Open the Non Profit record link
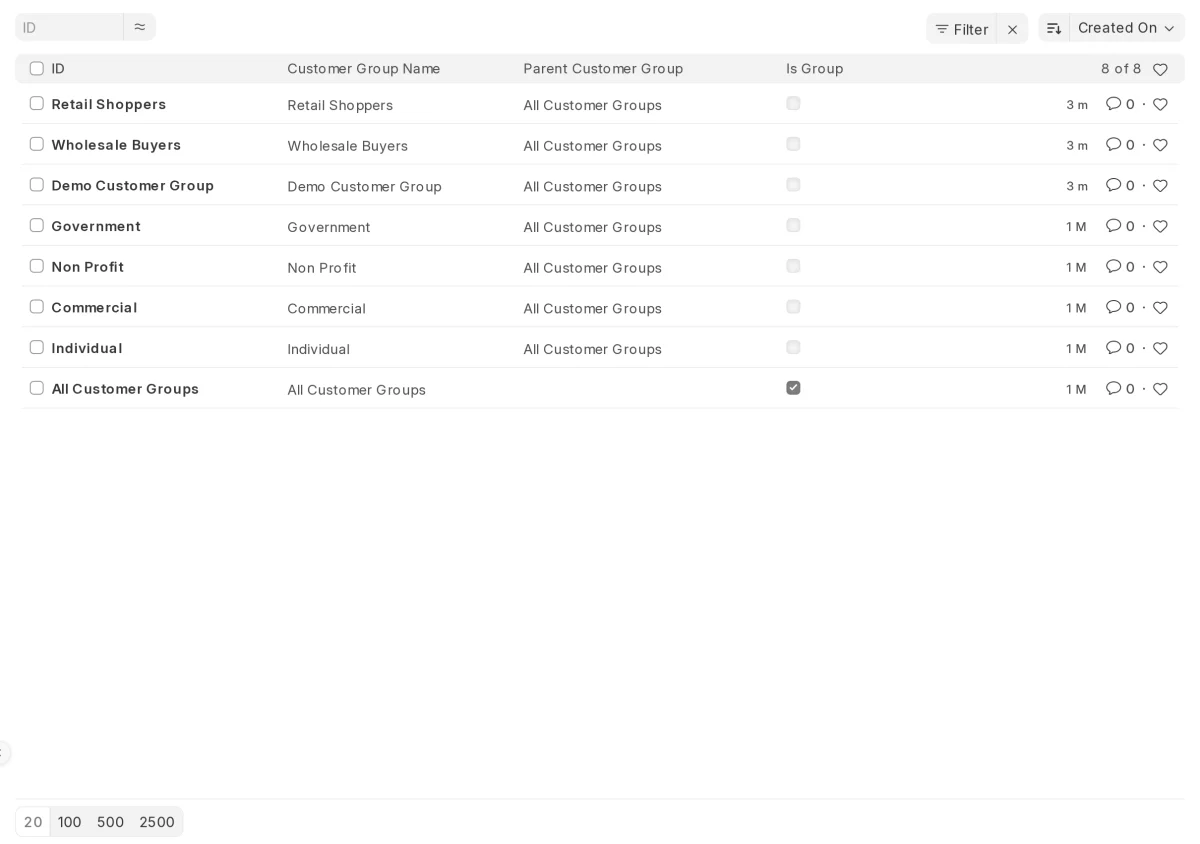 tap(88, 267)
